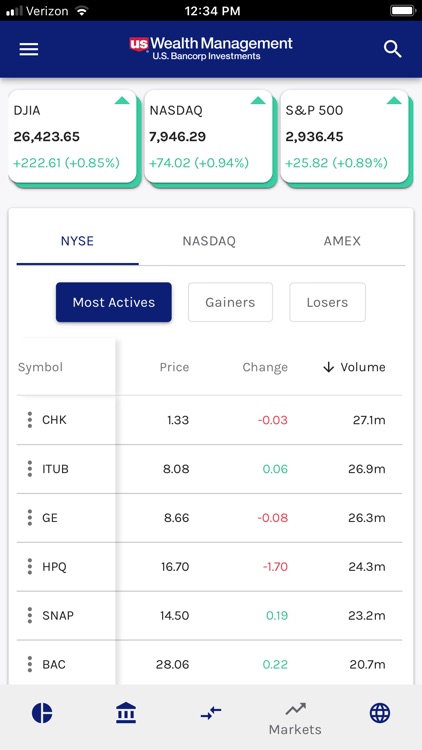Select the HPQ symbol
This screenshot has width=422, height=750.
tap(55, 567)
